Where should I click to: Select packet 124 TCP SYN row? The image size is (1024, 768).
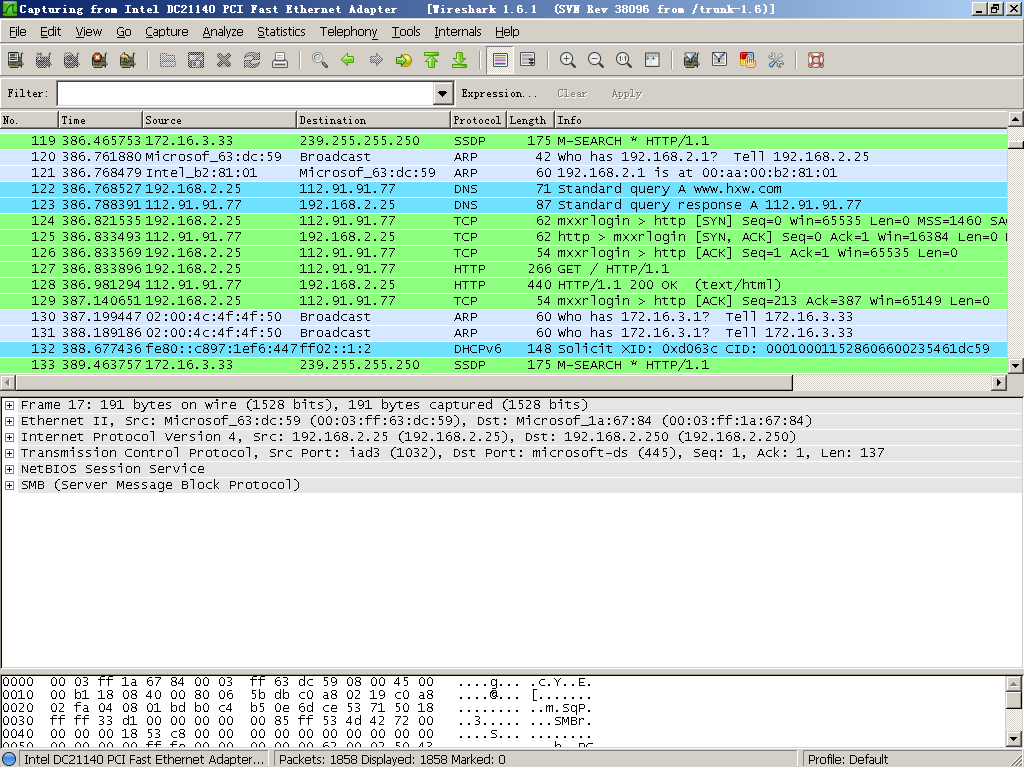504,221
